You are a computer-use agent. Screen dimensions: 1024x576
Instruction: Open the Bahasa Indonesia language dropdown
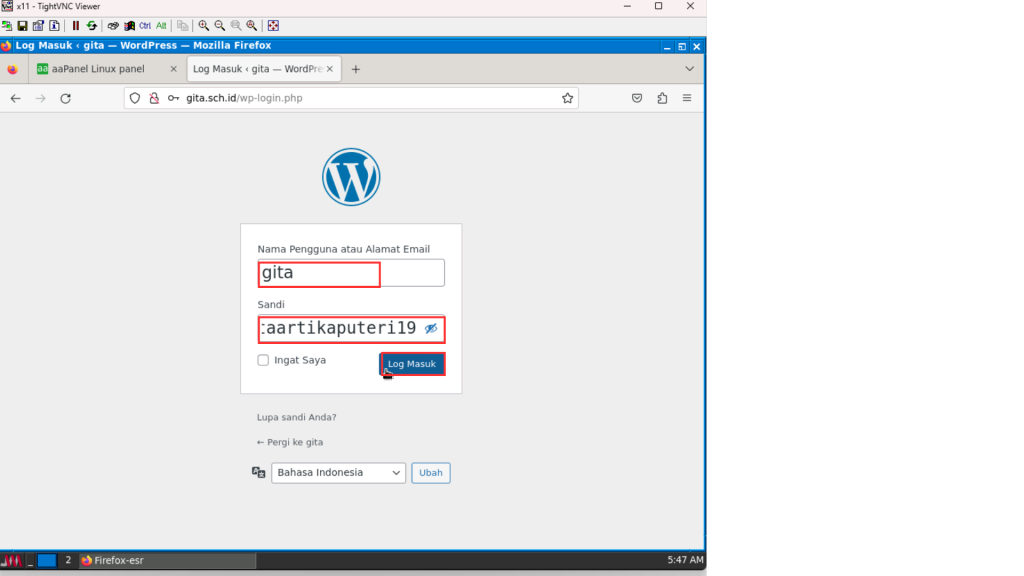tap(338, 473)
